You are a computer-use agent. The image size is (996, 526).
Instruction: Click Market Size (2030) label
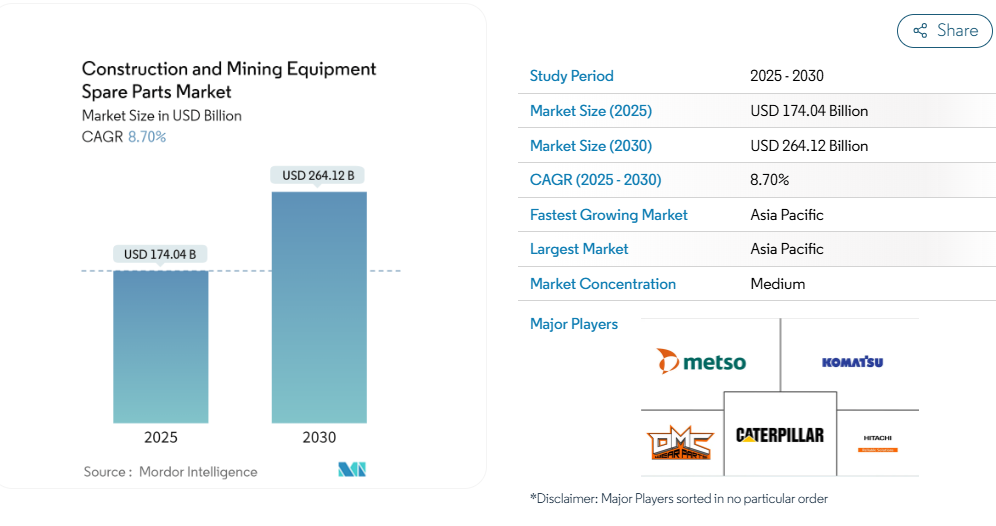[x=591, y=146]
